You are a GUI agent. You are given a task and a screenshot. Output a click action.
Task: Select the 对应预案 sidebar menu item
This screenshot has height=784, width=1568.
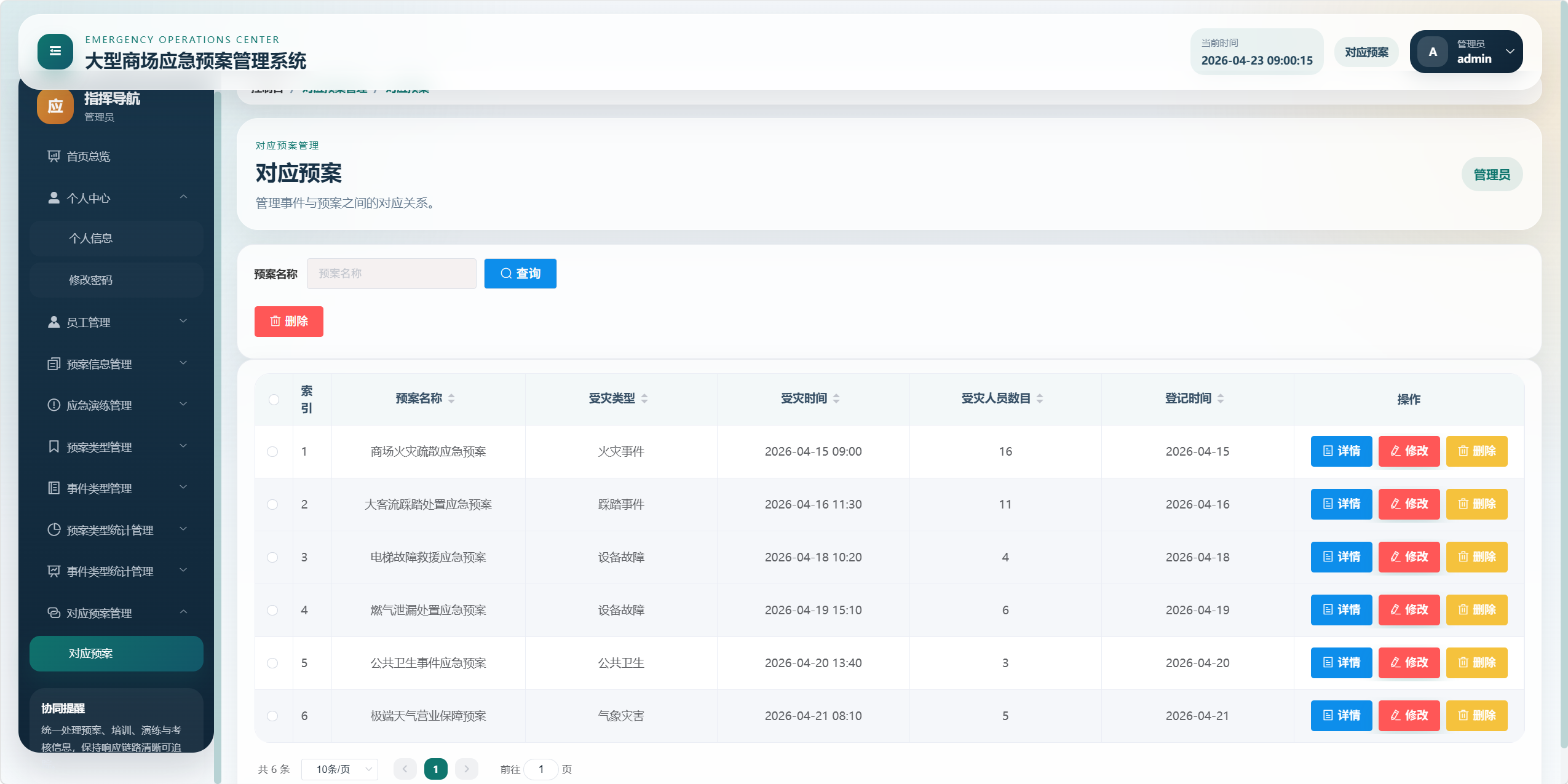click(116, 654)
